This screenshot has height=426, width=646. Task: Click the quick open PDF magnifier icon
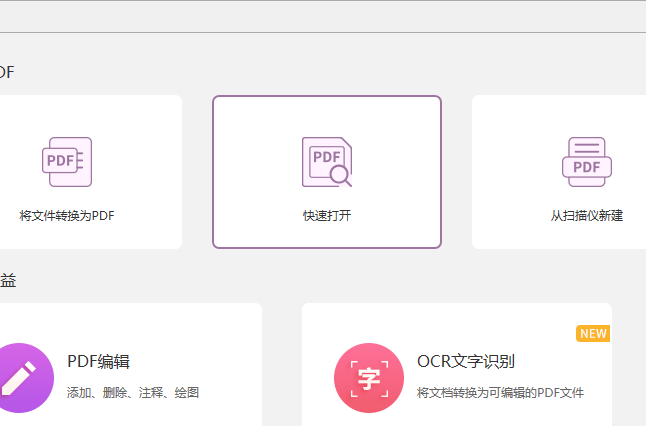[x=327, y=162]
